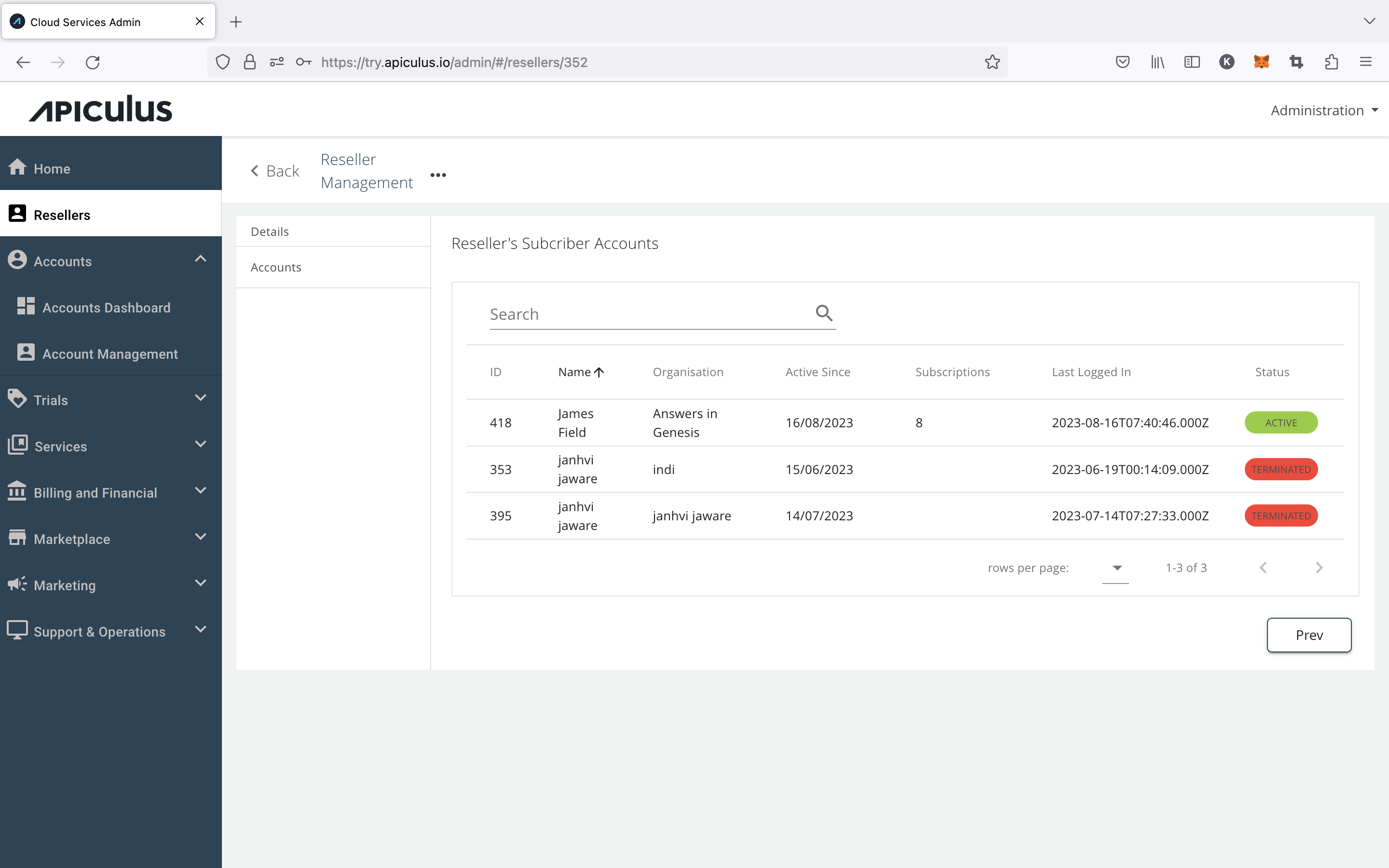Open the three-dot menu beside Reseller Management

[x=438, y=175]
